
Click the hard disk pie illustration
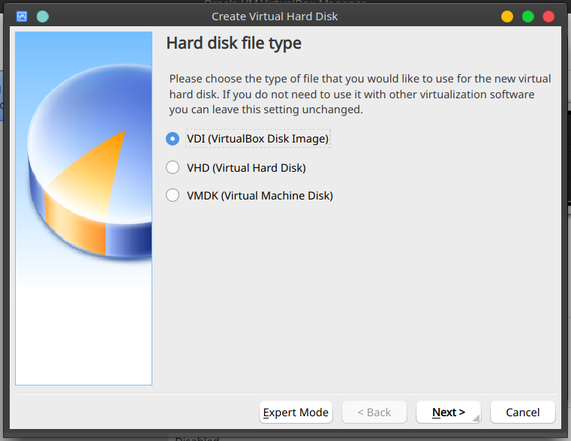90,160
